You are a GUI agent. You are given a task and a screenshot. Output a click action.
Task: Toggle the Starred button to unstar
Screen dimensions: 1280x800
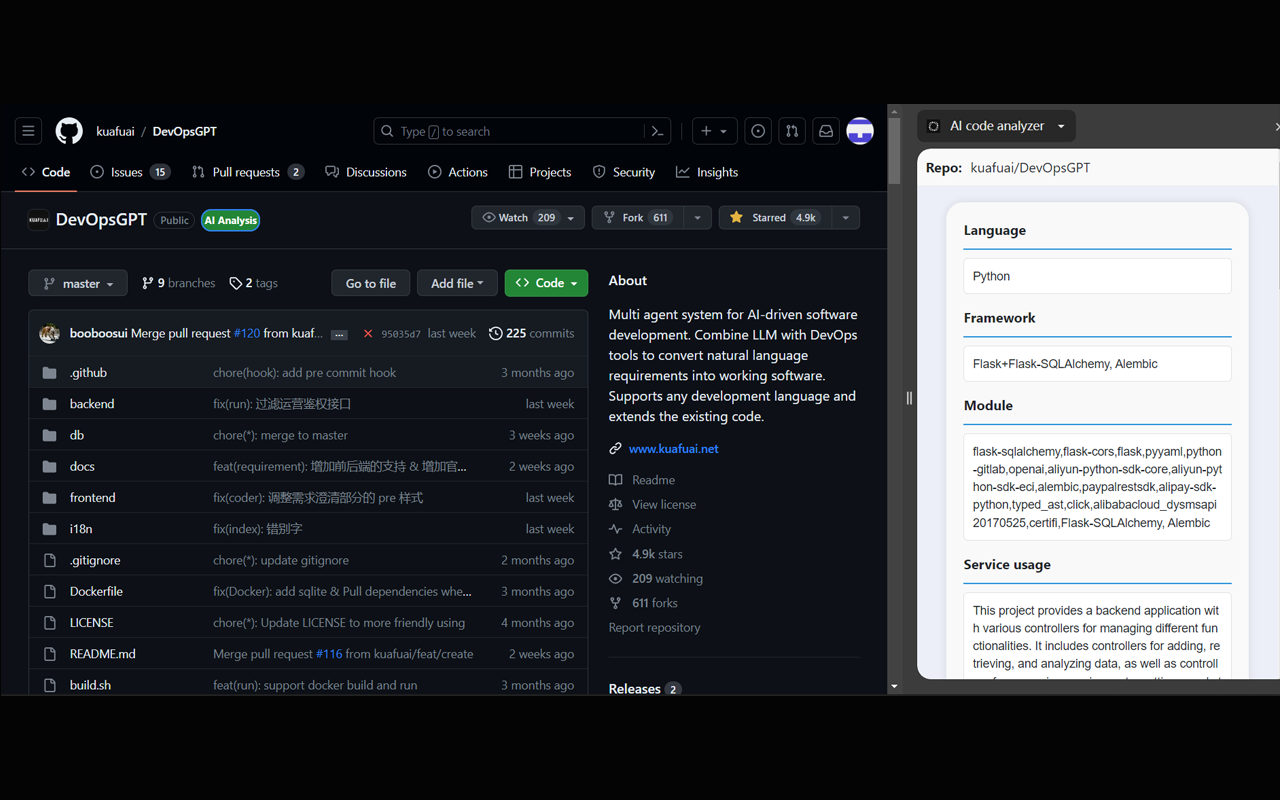(x=775, y=217)
